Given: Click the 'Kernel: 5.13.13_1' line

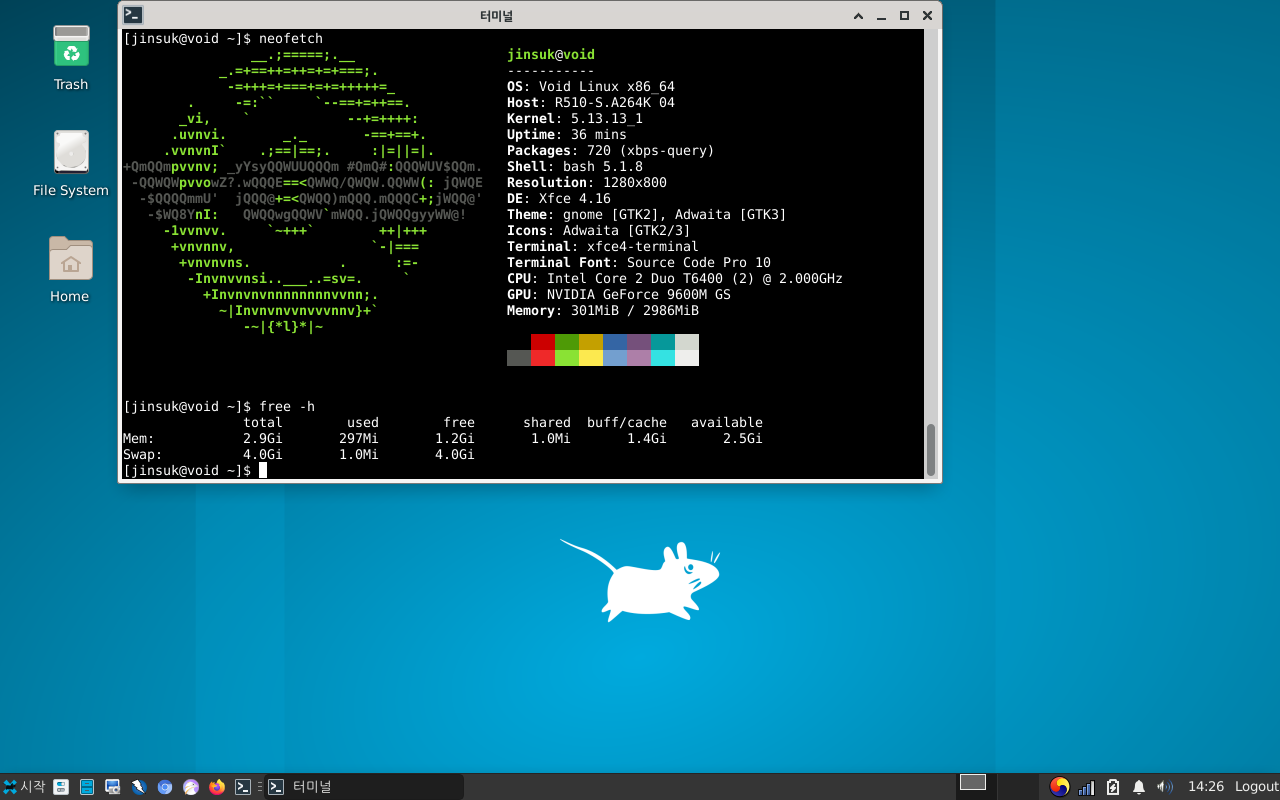Looking at the screenshot, I should point(575,119).
